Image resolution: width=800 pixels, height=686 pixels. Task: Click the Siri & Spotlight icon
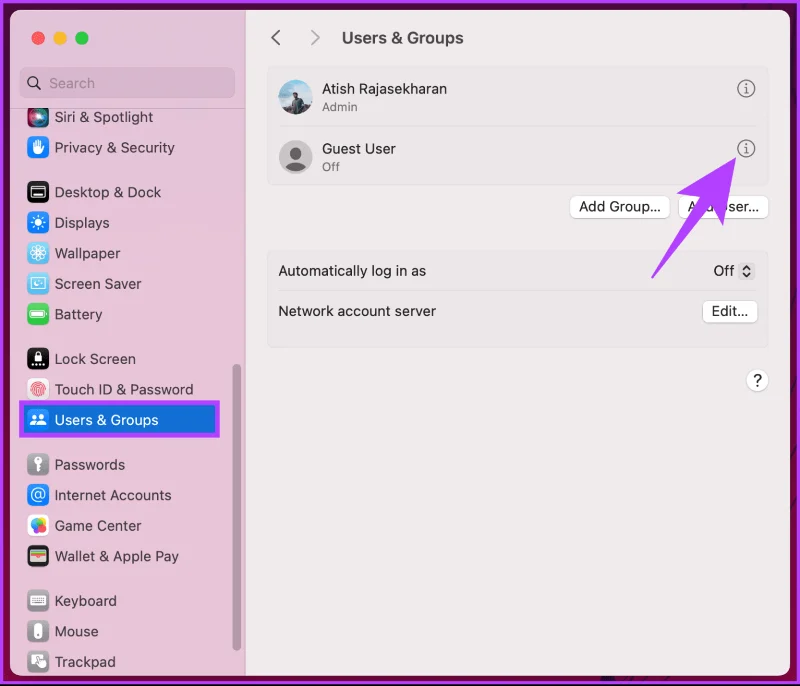pyautogui.click(x=38, y=117)
